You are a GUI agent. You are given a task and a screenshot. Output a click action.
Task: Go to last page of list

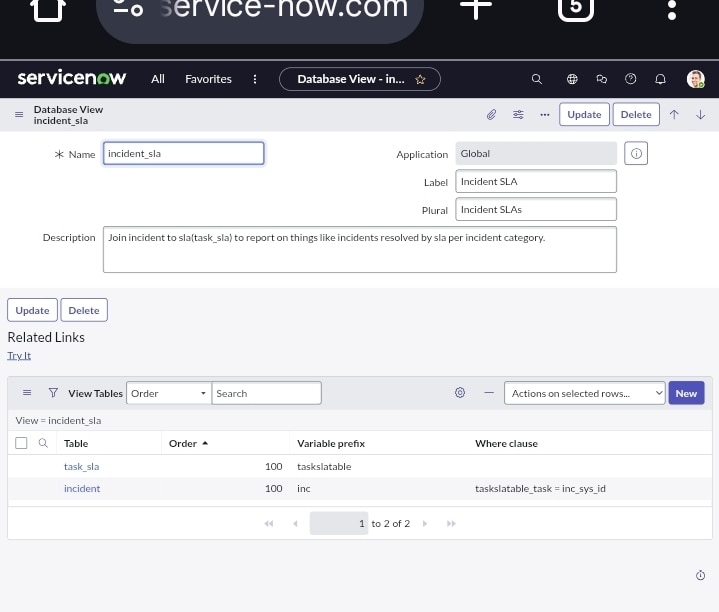(x=451, y=523)
